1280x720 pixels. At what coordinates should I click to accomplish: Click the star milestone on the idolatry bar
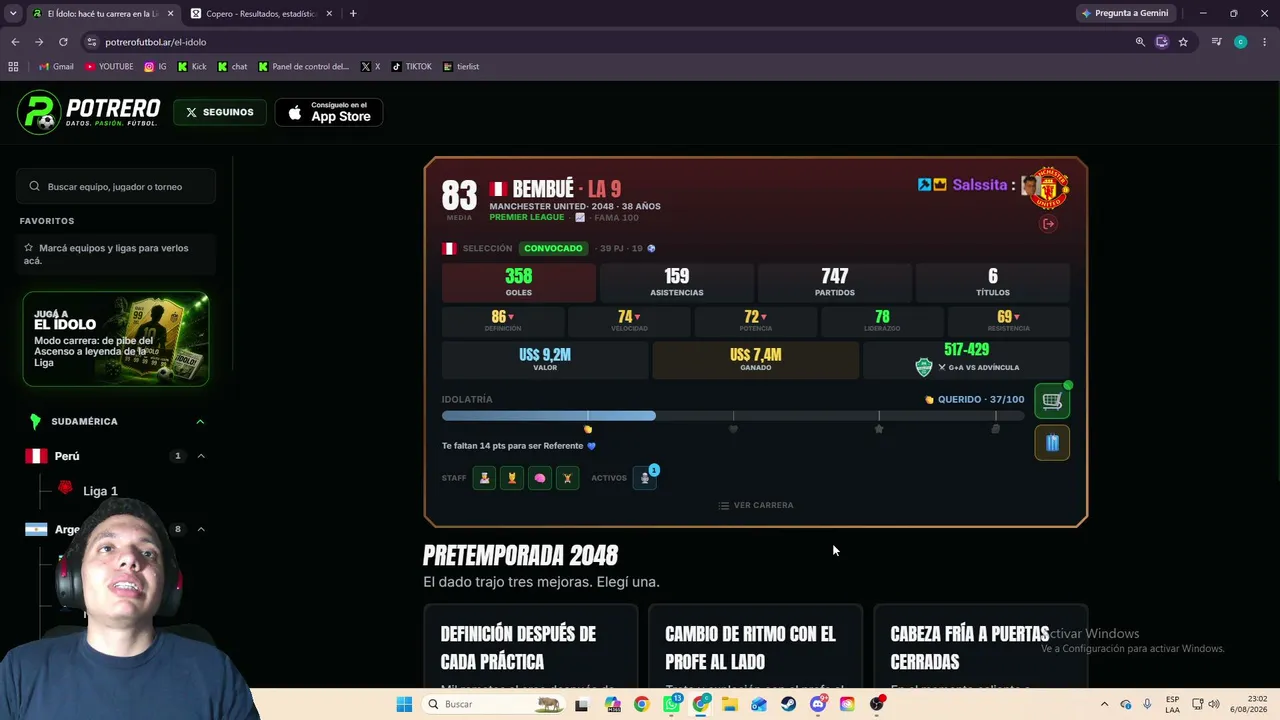[x=879, y=429]
